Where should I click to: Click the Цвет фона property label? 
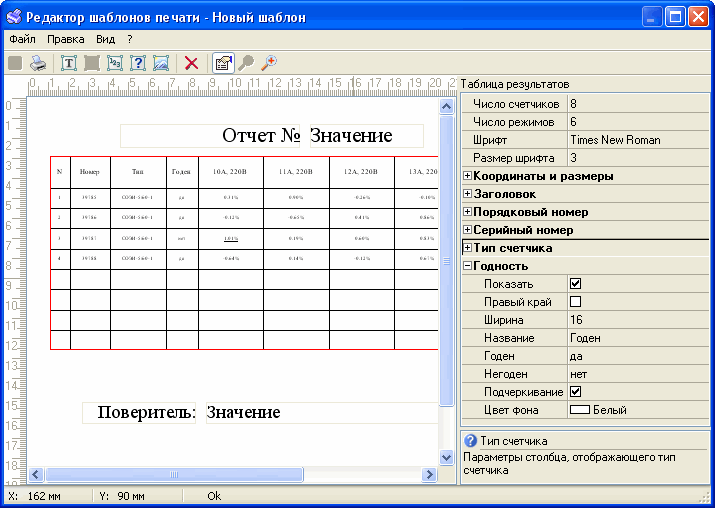(x=511, y=410)
